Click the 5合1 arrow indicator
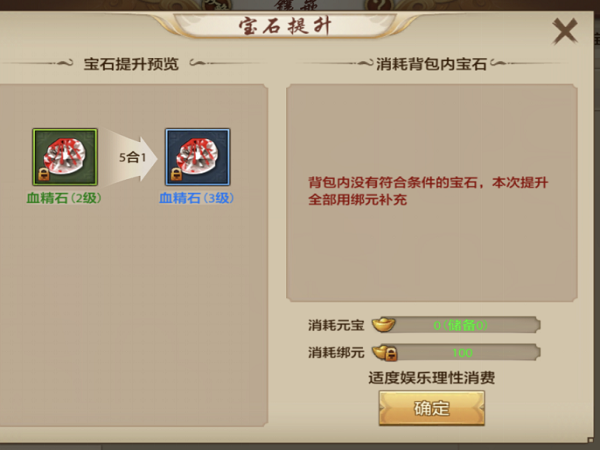This screenshot has height=450, width=600. click(x=131, y=157)
